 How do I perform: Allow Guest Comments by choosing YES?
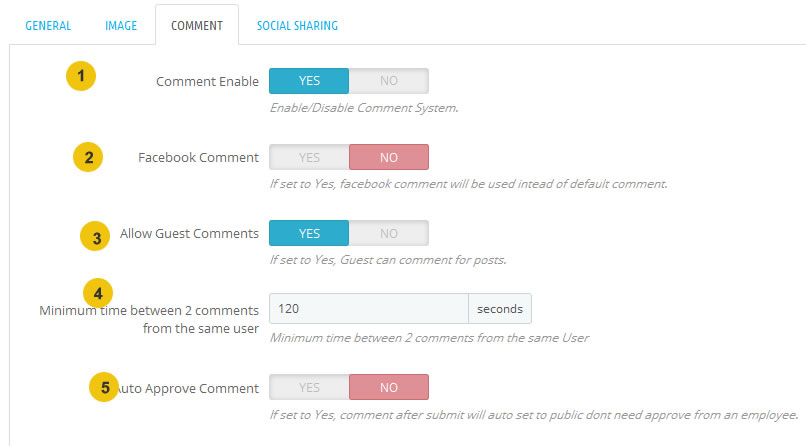point(309,233)
